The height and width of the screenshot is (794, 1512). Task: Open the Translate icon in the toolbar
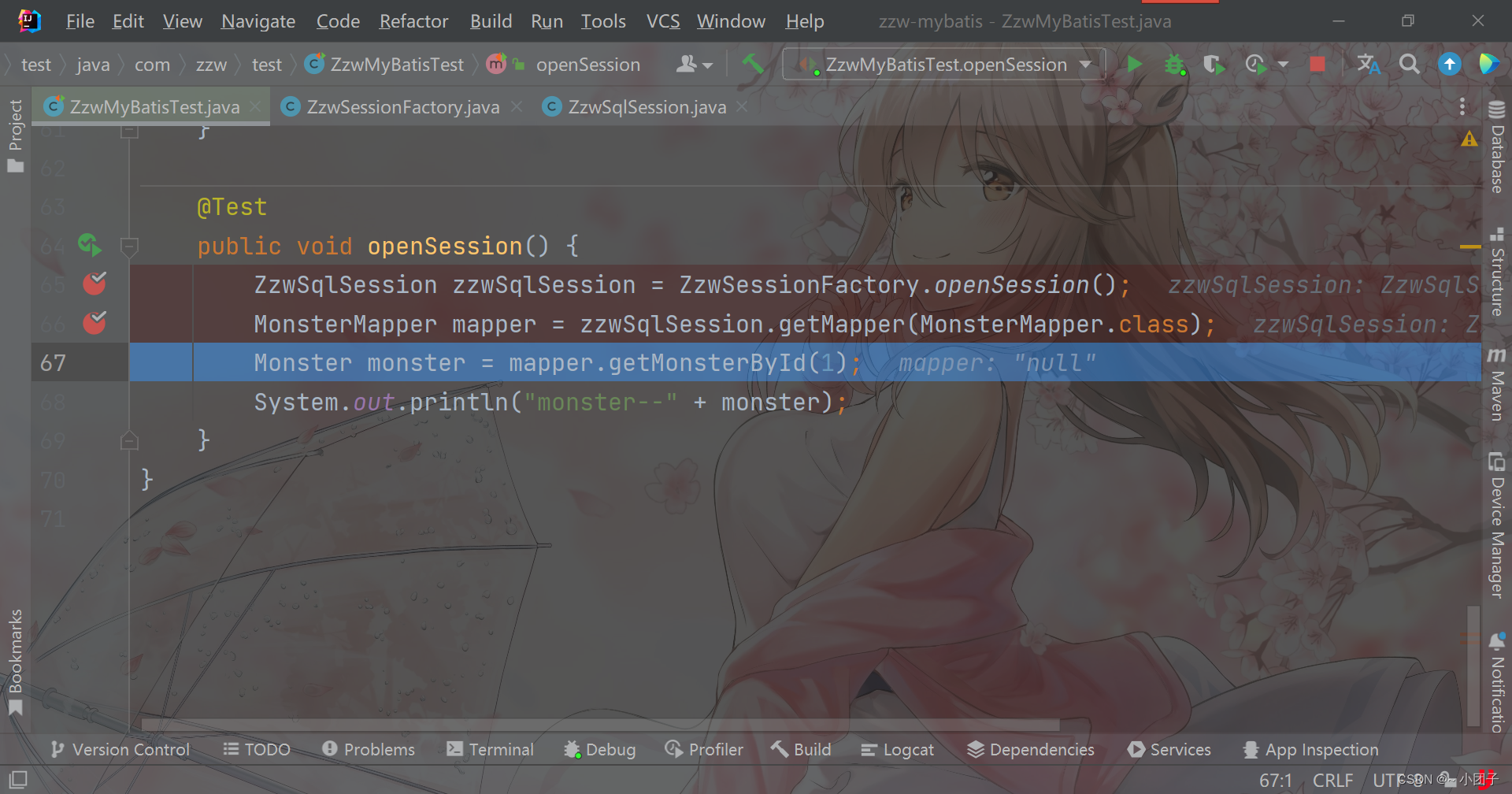click(1369, 64)
